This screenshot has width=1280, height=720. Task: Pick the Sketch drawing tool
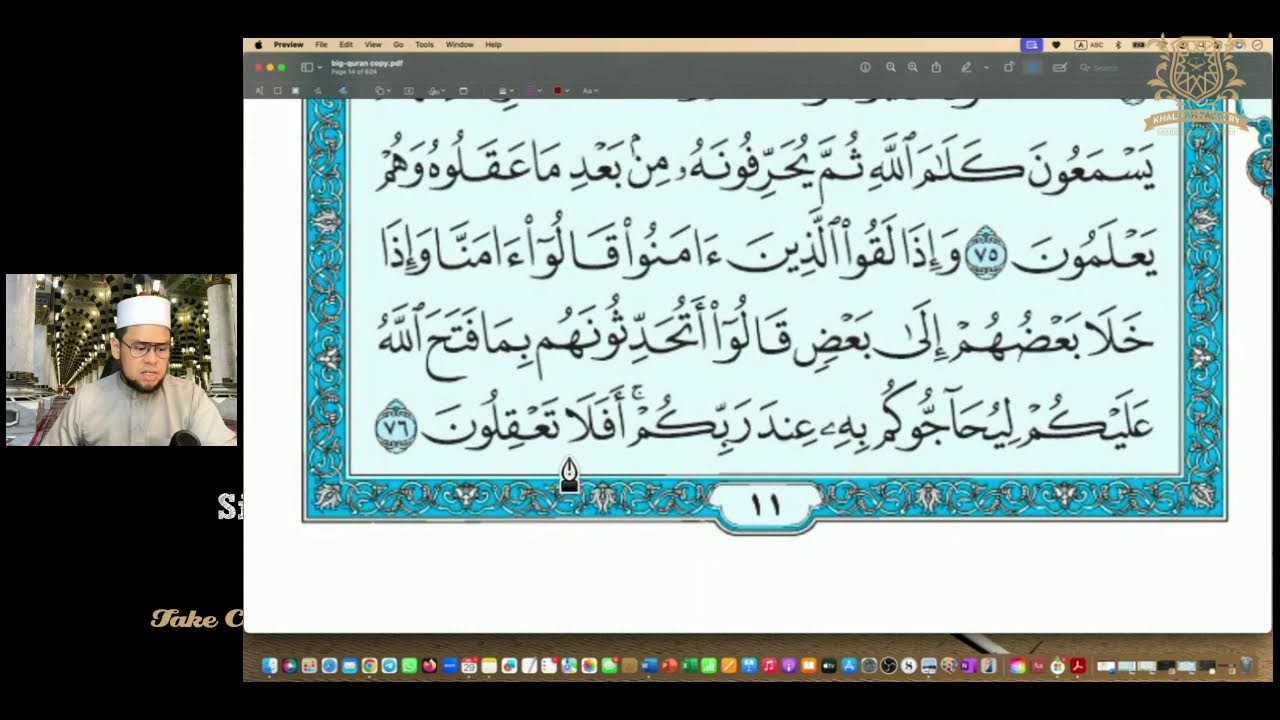319,91
